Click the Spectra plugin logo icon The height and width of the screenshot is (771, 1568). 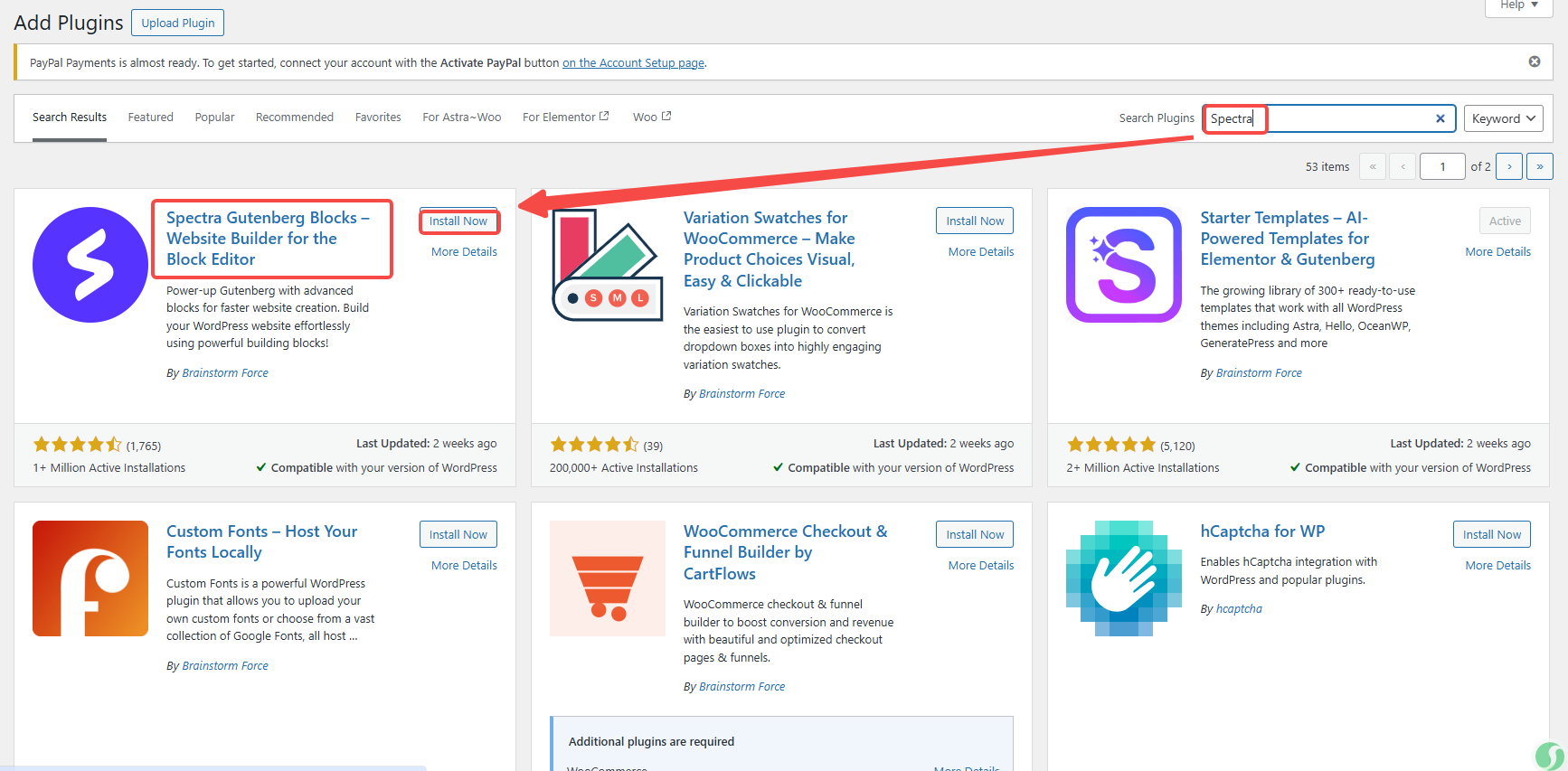[90, 265]
